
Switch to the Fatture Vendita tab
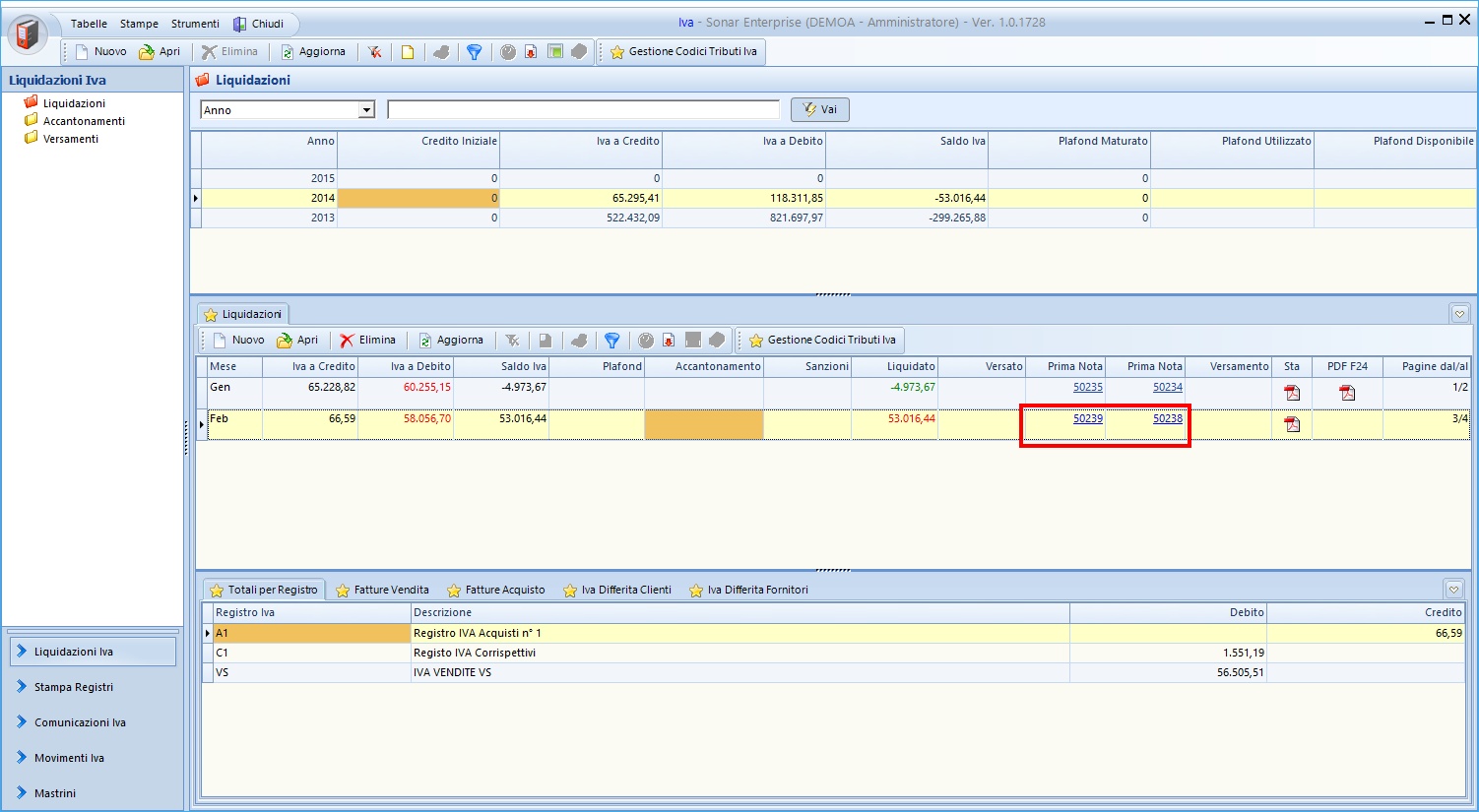point(382,591)
